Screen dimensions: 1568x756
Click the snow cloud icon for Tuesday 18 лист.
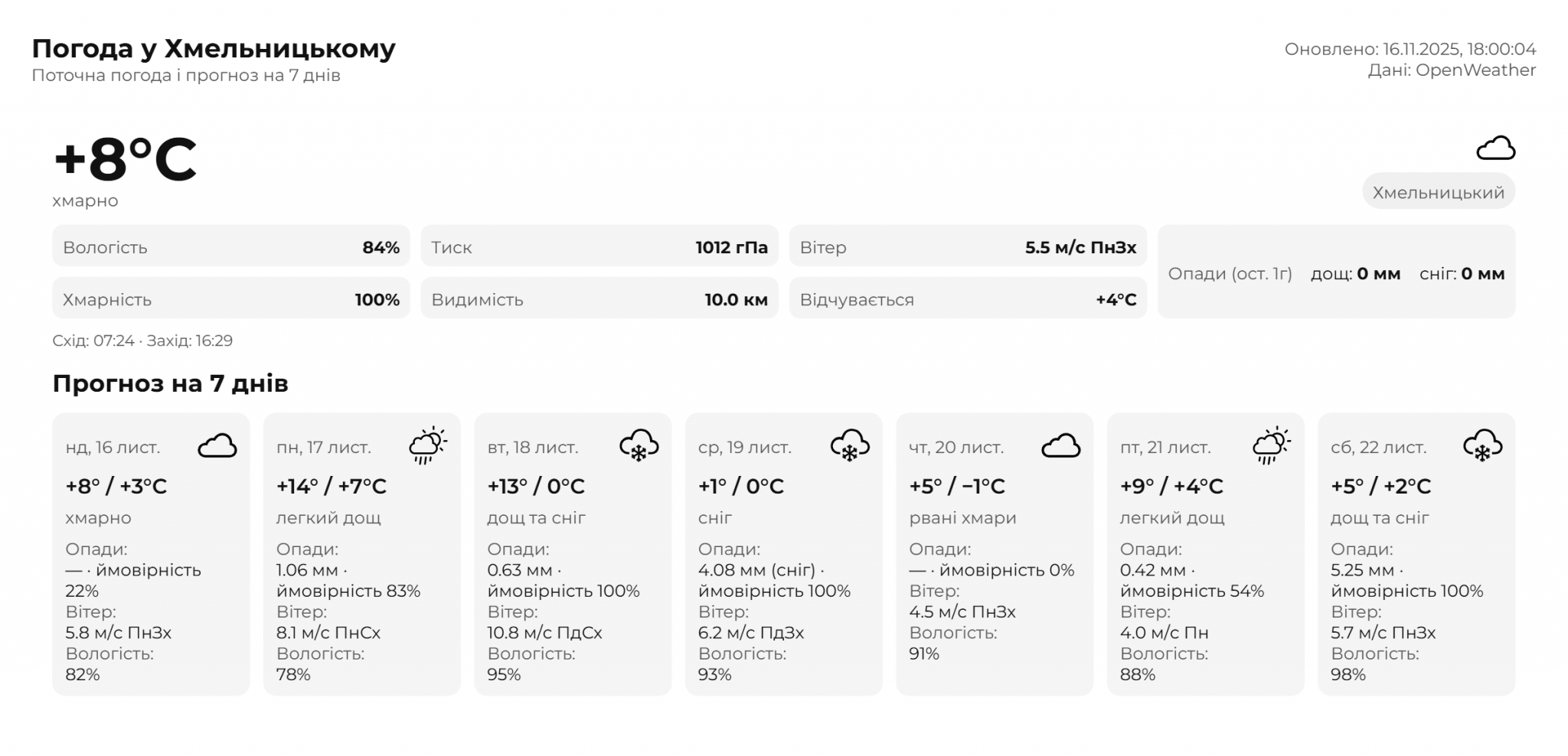pyautogui.click(x=639, y=446)
